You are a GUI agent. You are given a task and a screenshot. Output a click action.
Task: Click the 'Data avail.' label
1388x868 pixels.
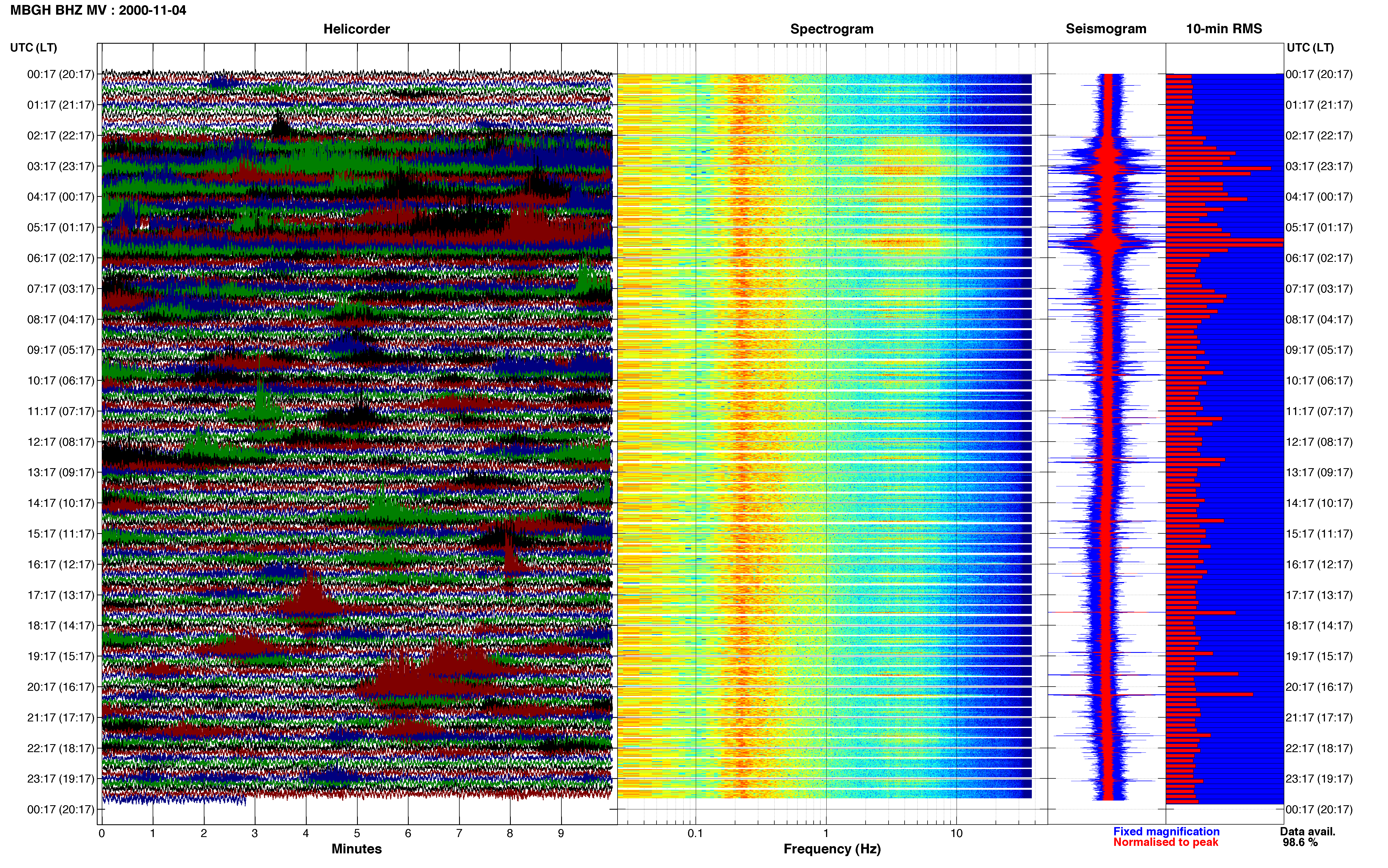[1308, 831]
